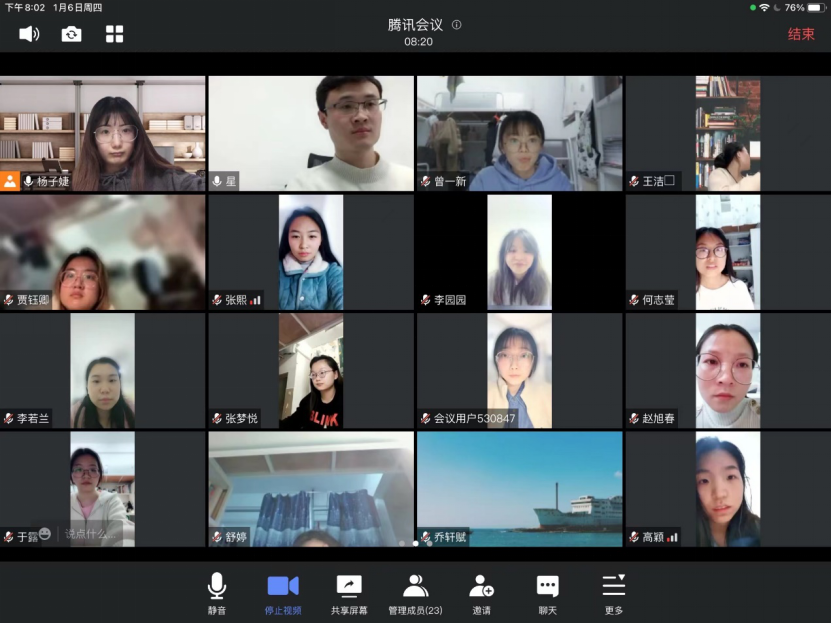End the meeting with 结束
This screenshot has height=623, width=831.
(x=801, y=34)
